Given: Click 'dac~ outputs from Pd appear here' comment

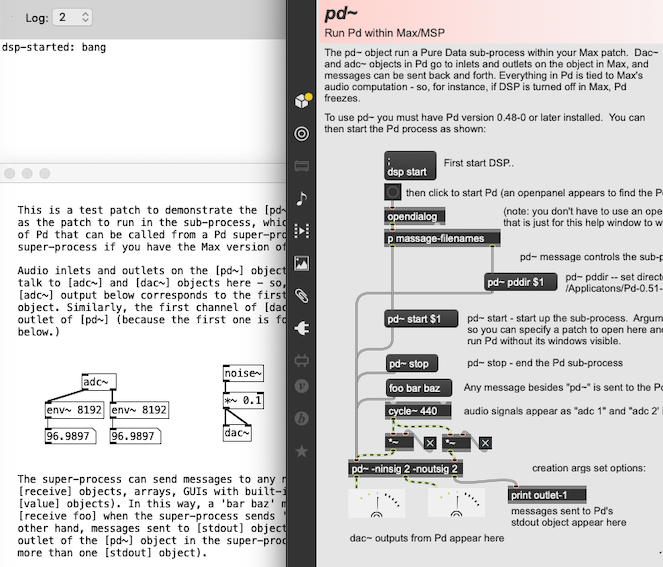Looking at the screenshot, I should click(x=427, y=538).
